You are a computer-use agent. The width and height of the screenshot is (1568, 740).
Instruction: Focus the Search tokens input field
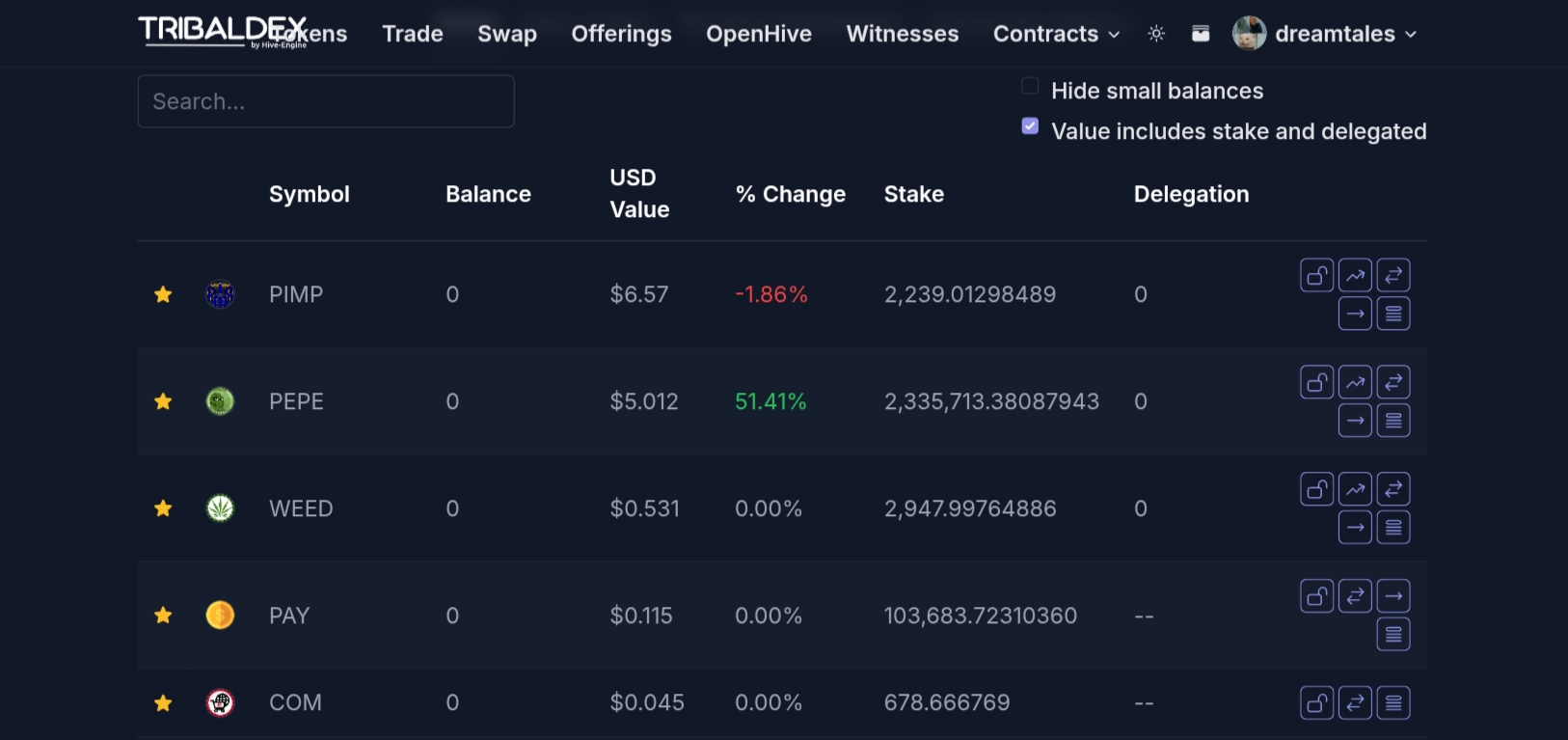point(326,101)
